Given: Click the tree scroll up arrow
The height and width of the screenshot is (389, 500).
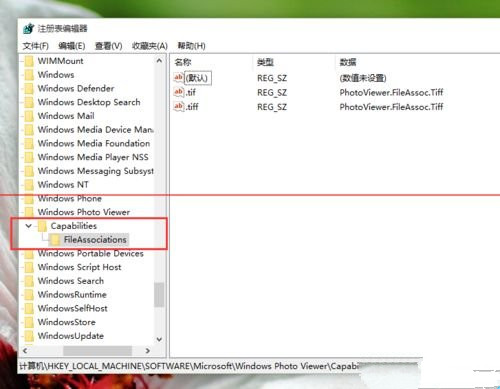Looking at the screenshot, I should (159, 61).
